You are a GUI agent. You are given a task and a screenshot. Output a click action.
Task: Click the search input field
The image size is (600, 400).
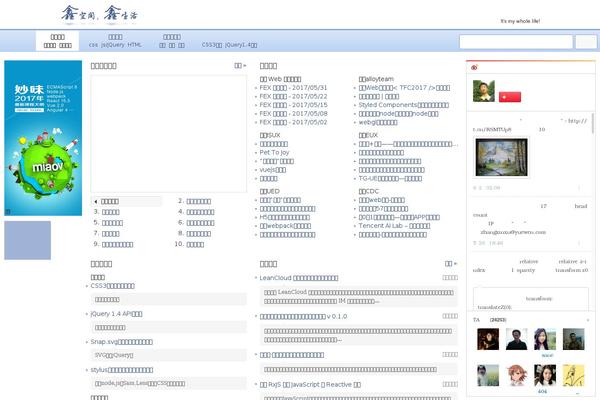click(x=516, y=42)
